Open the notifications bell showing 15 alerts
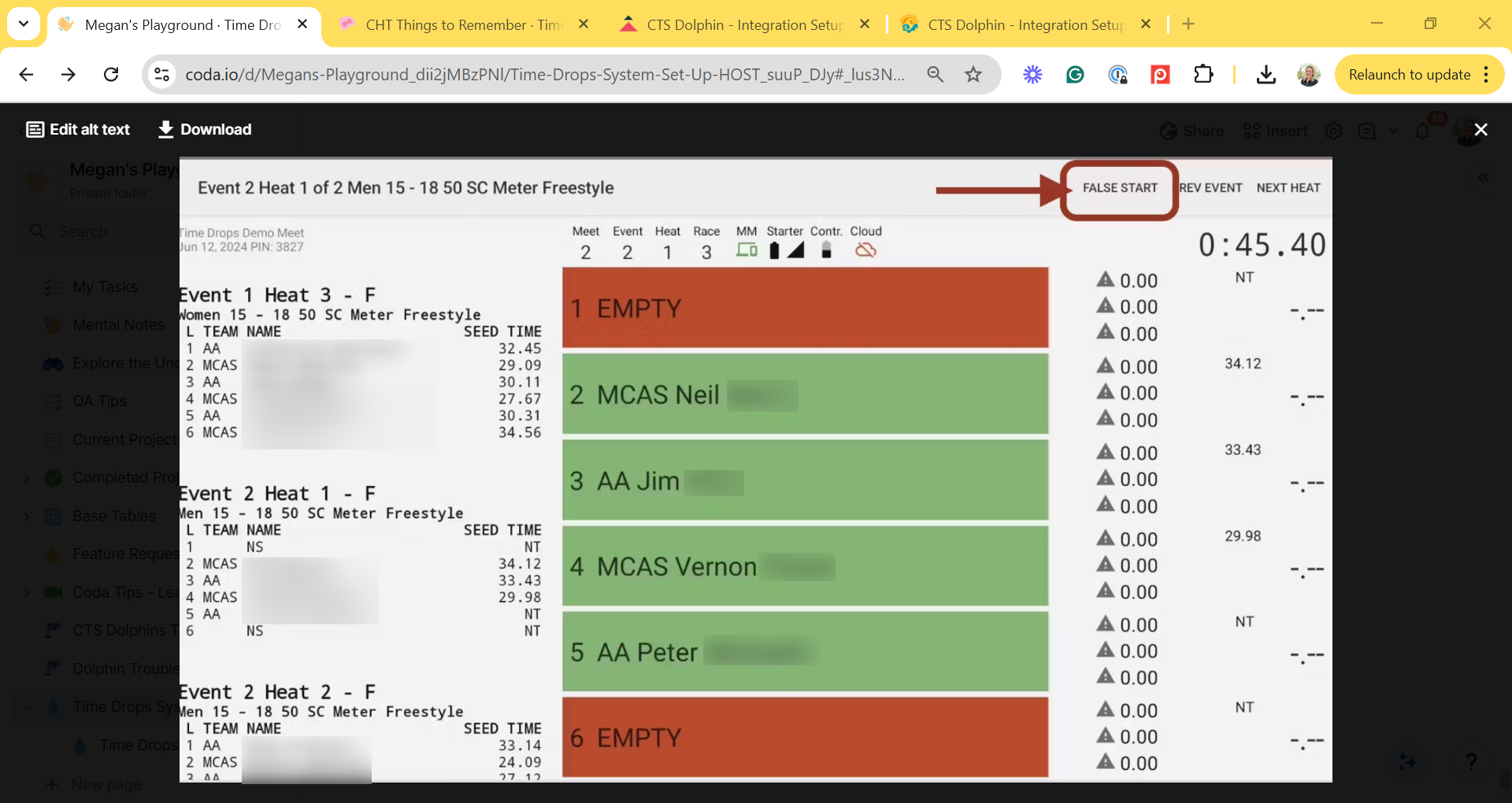The image size is (1512, 803). click(1422, 131)
